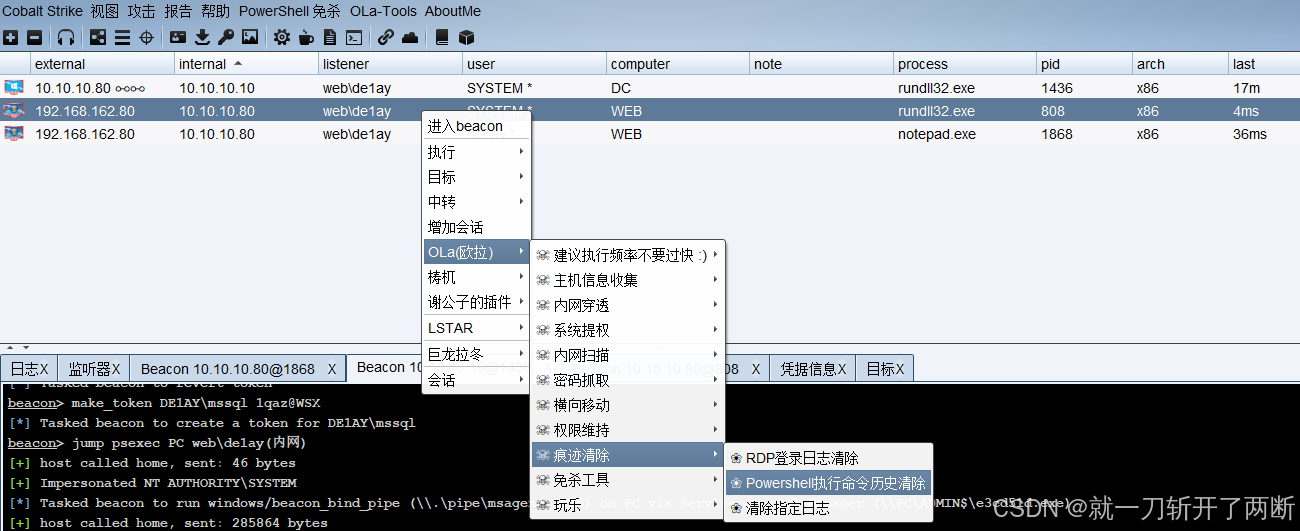1300x531 pixels.
Task: Click the Connect plus toolbar icon
Action: pyautogui.click(x=10, y=37)
